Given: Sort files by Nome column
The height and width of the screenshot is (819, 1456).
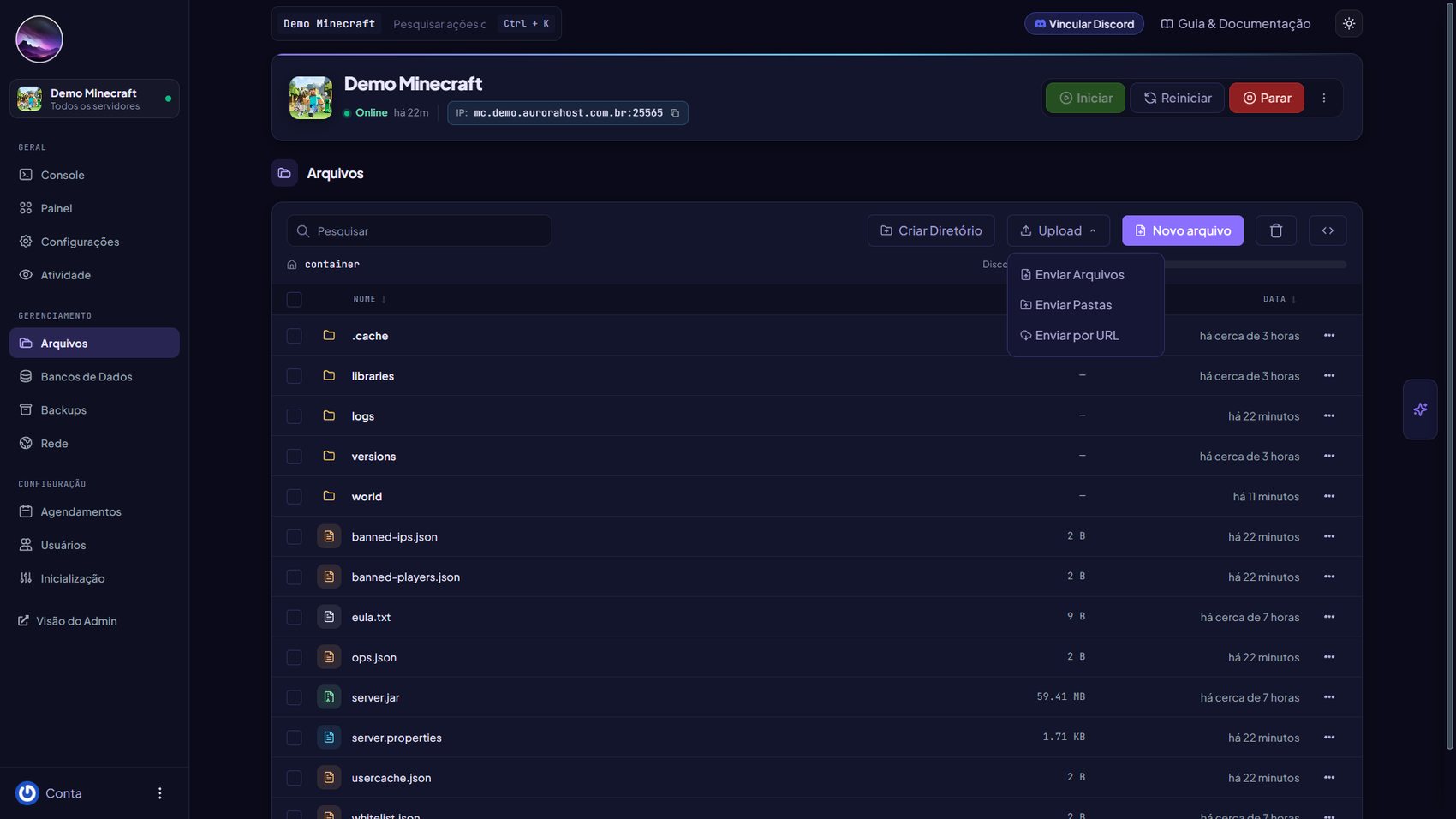Looking at the screenshot, I should pos(370,299).
